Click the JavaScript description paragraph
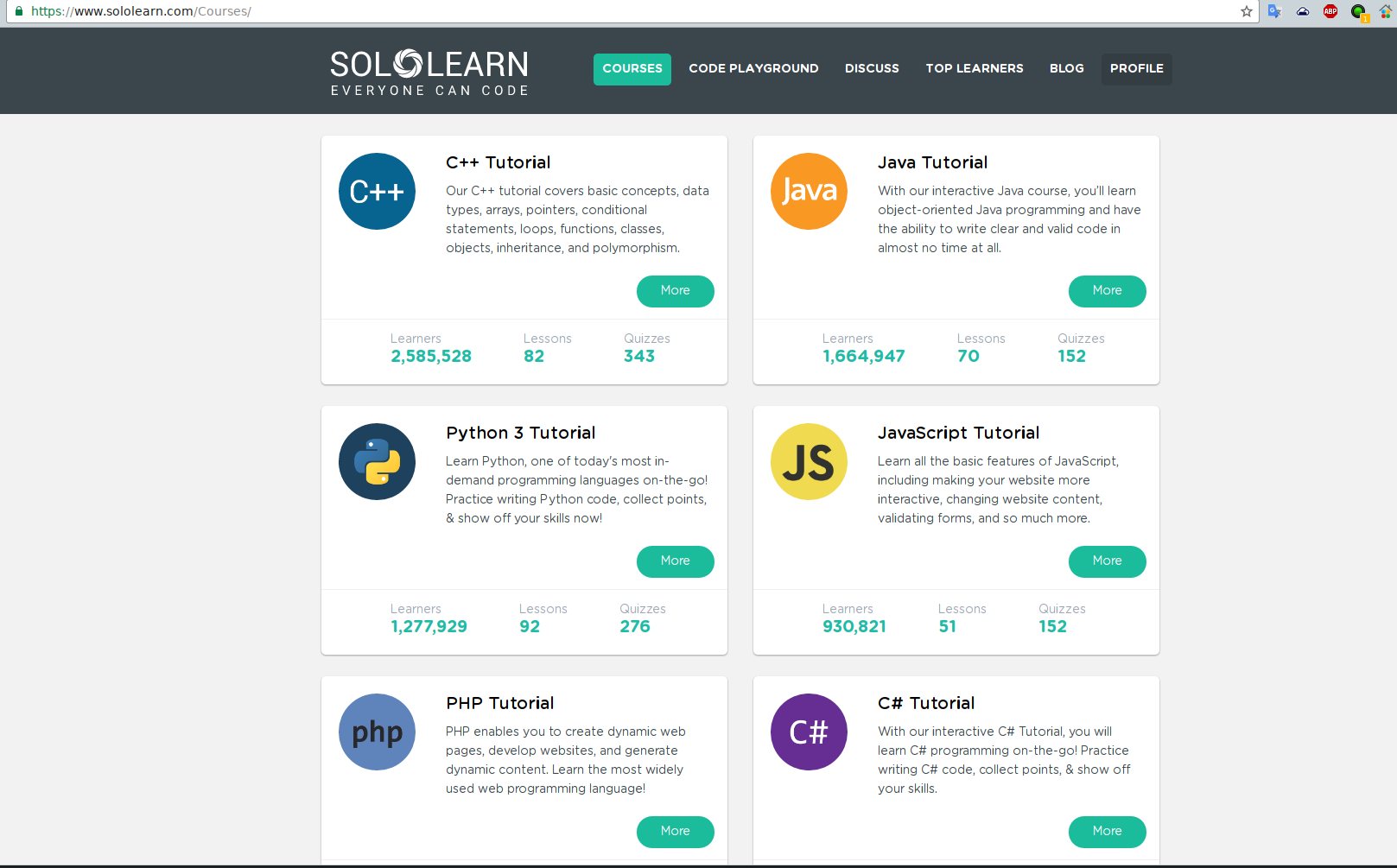1397x868 pixels. [x=999, y=490]
